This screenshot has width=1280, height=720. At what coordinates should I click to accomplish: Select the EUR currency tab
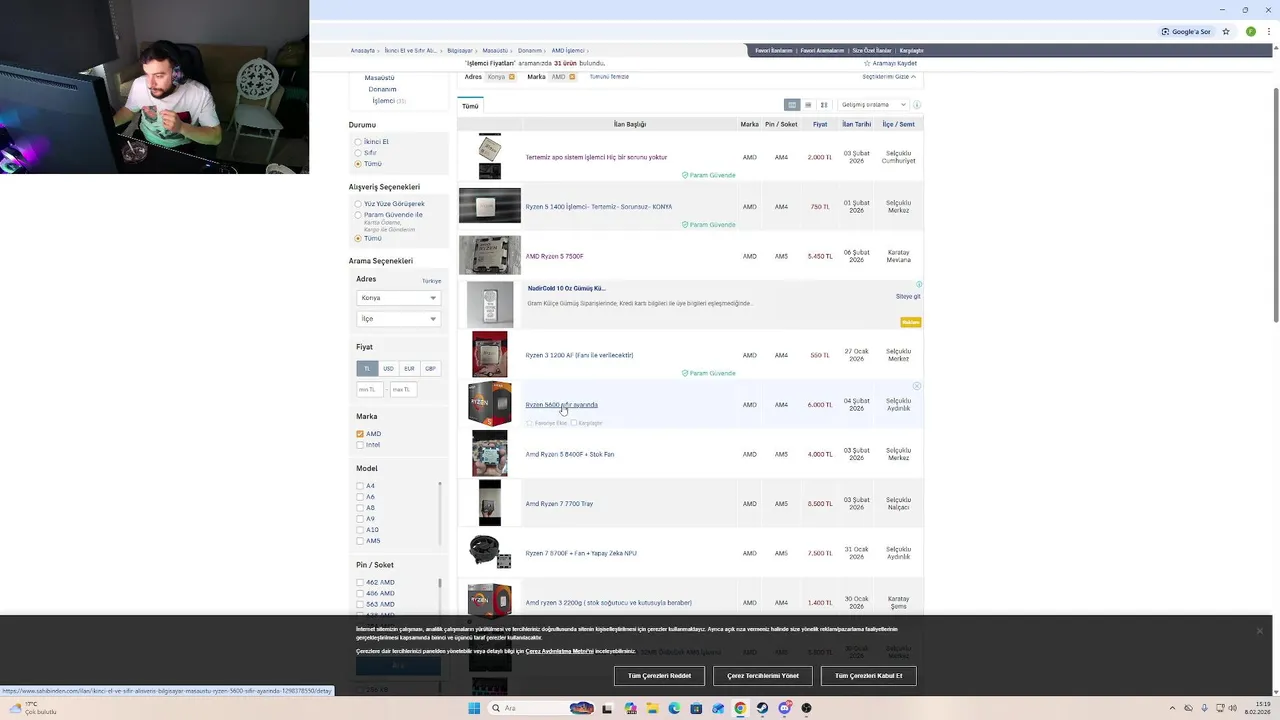tap(409, 368)
